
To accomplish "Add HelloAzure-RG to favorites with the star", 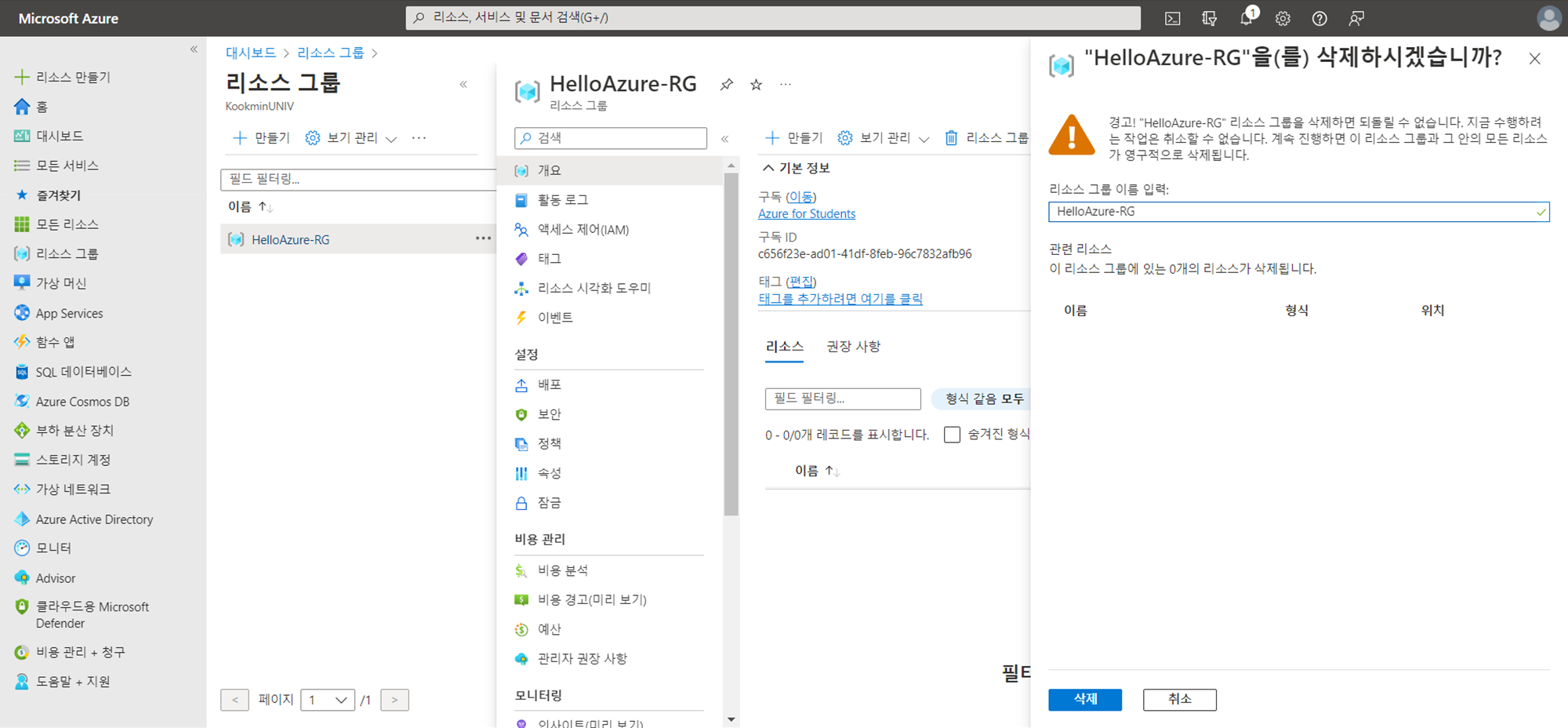I will tap(756, 85).
